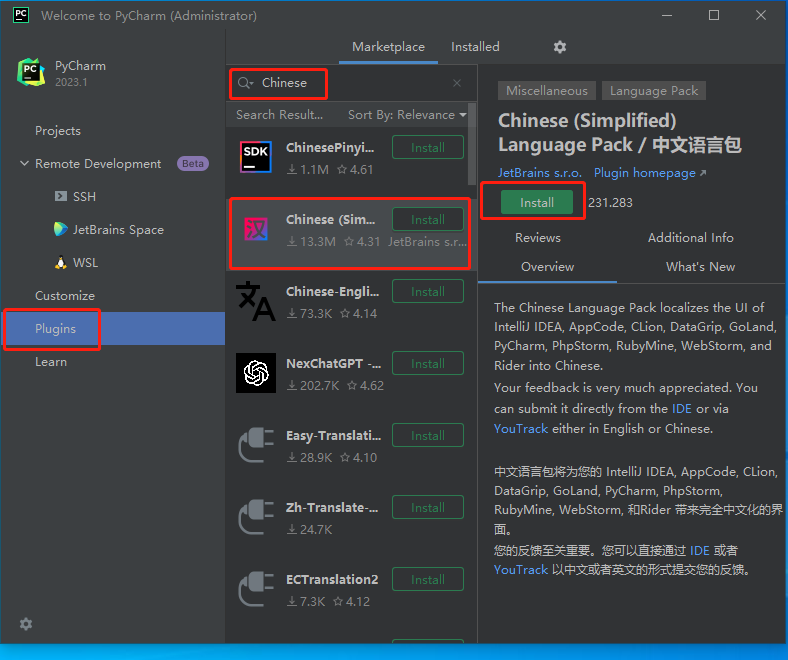This screenshot has height=660, width=788.
Task: Install NexChatGPT plugin
Action: [428, 363]
